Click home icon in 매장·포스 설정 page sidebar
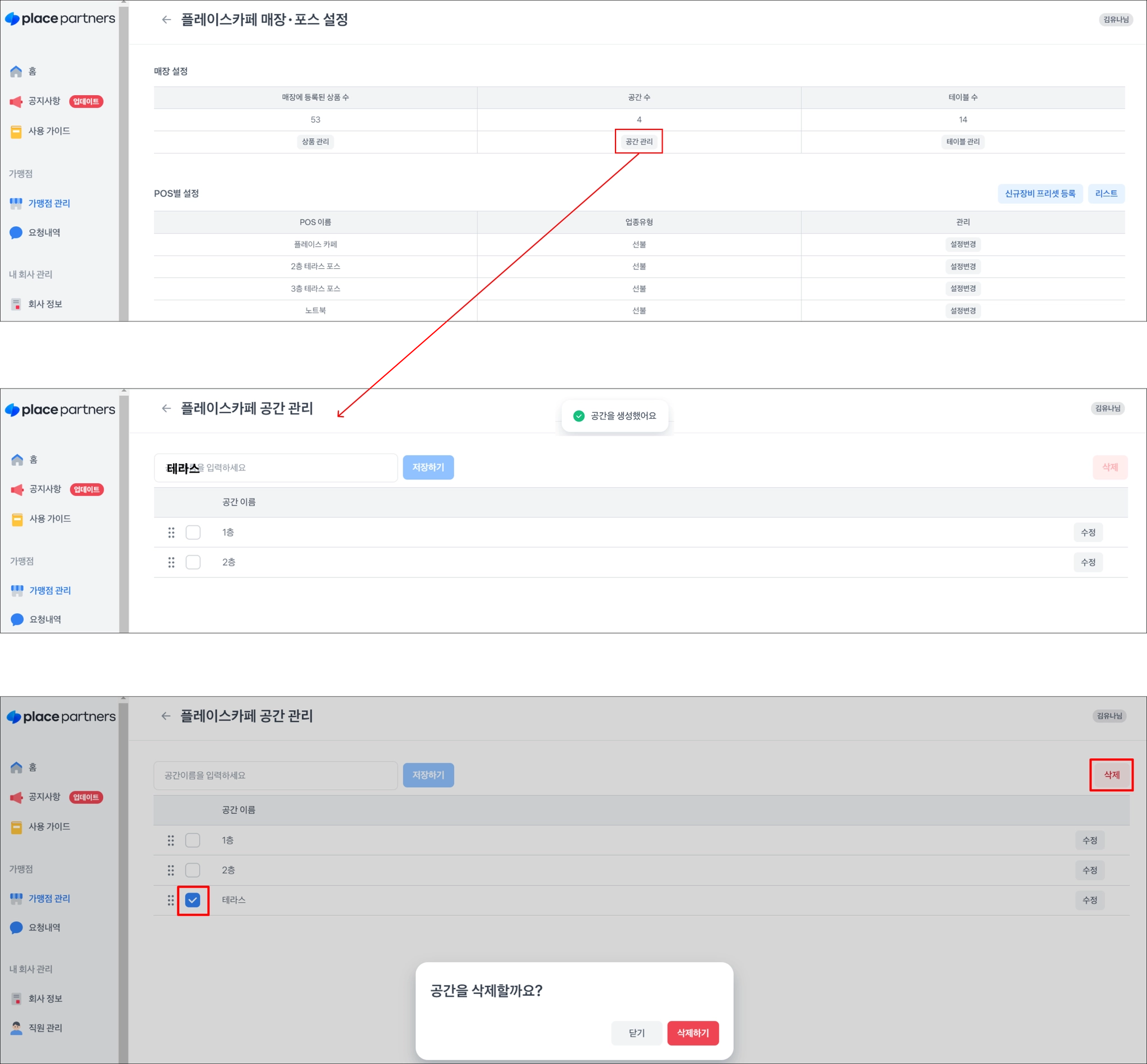The image size is (1147, 1064). pyautogui.click(x=16, y=71)
